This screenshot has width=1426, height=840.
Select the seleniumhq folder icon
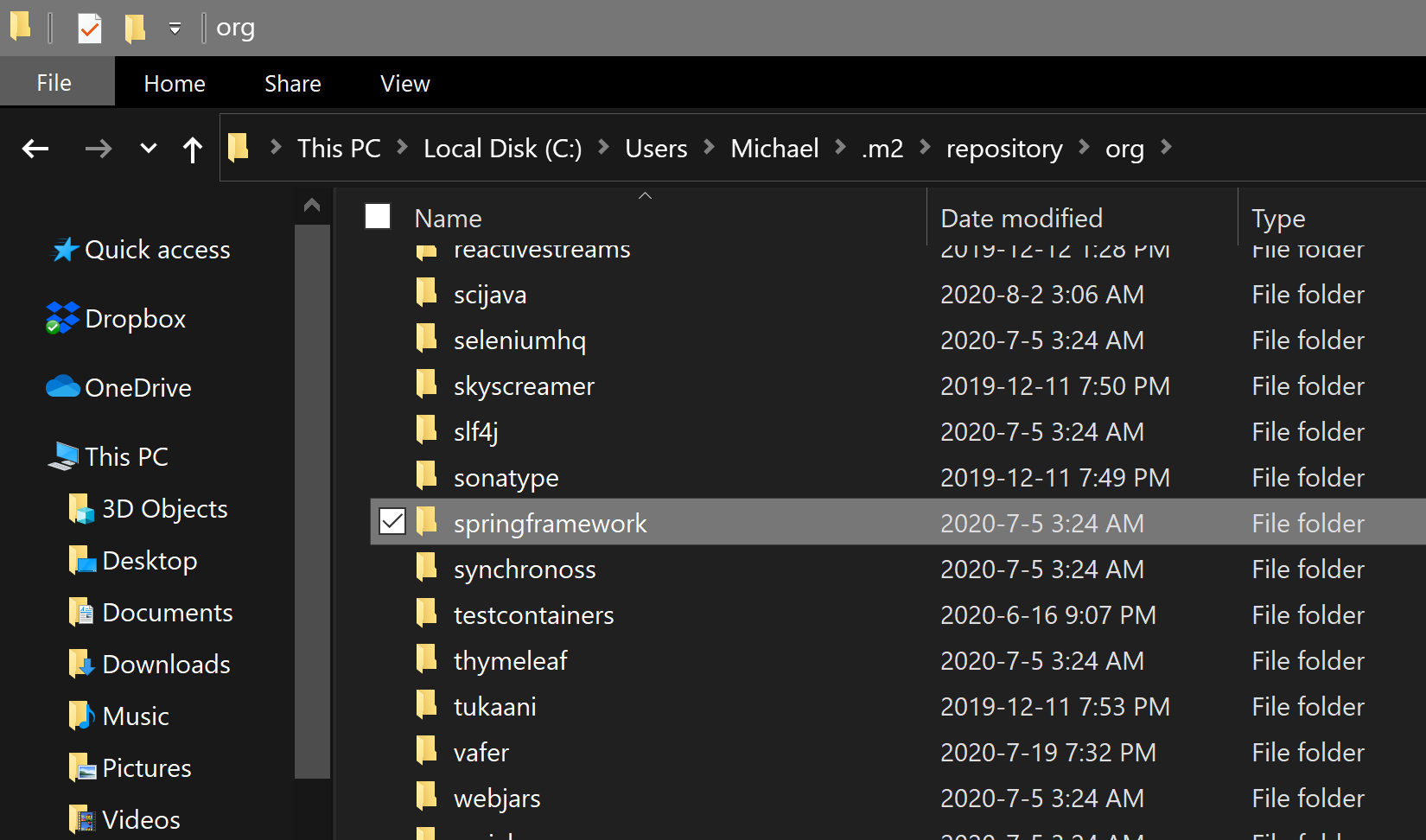click(427, 338)
